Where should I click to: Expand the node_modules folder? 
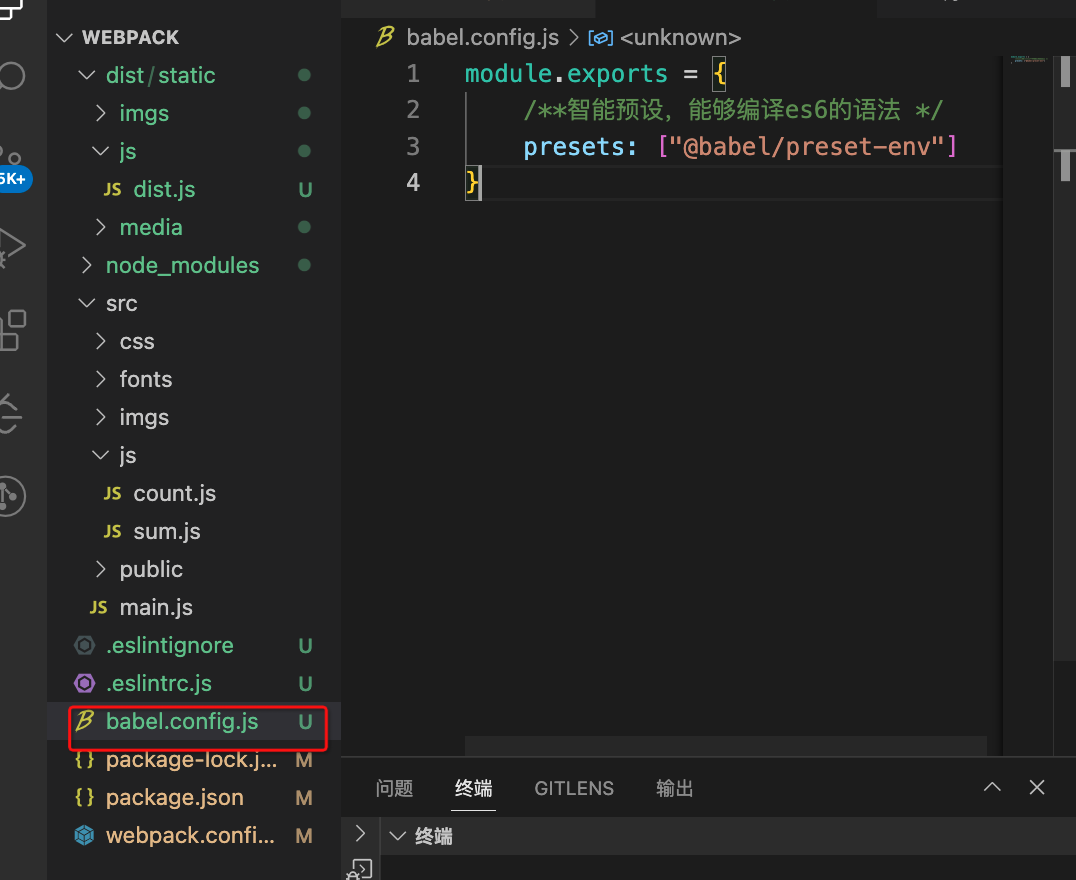pos(182,265)
